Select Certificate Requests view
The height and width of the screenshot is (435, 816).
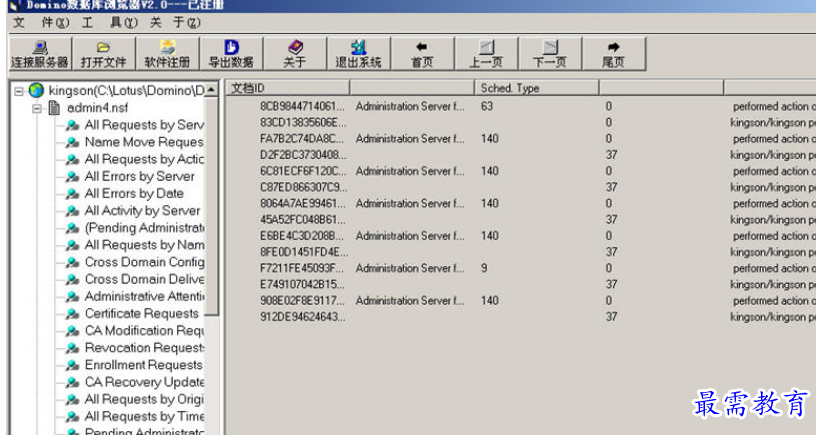click(x=142, y=313)
